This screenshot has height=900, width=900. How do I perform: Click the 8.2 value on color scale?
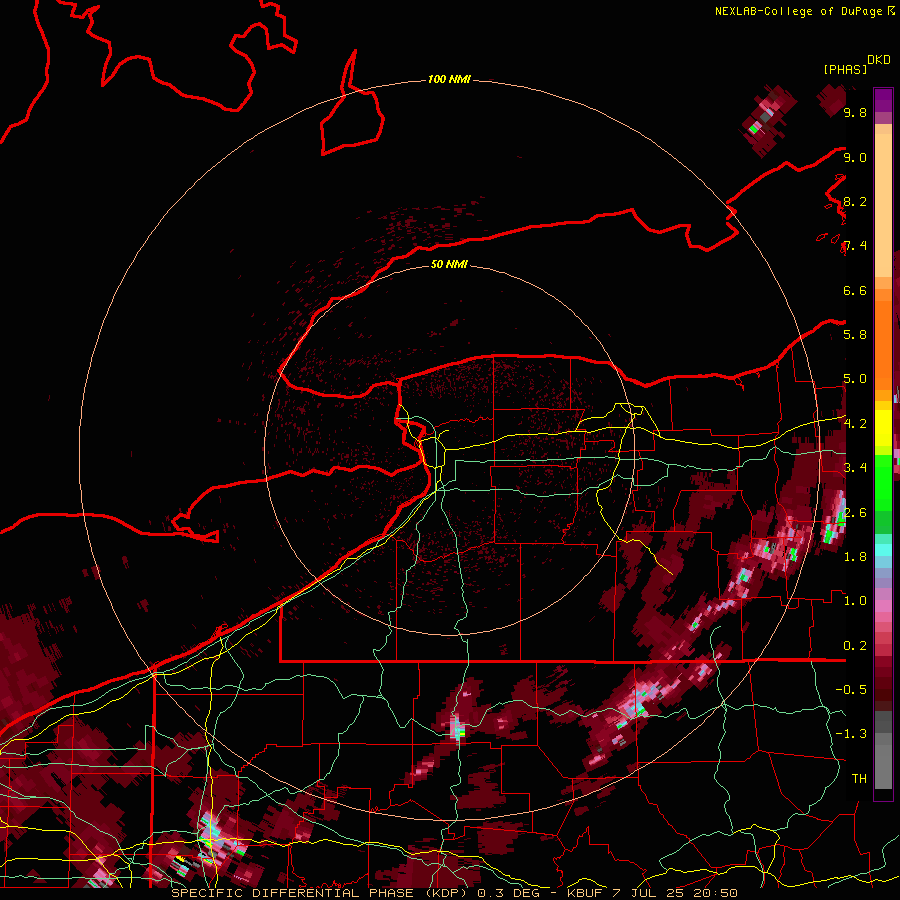pos(855,201)
